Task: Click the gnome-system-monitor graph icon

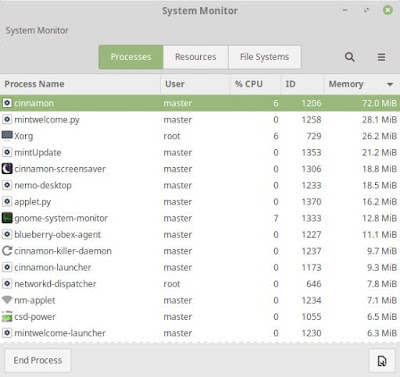Action: point(7,218)
